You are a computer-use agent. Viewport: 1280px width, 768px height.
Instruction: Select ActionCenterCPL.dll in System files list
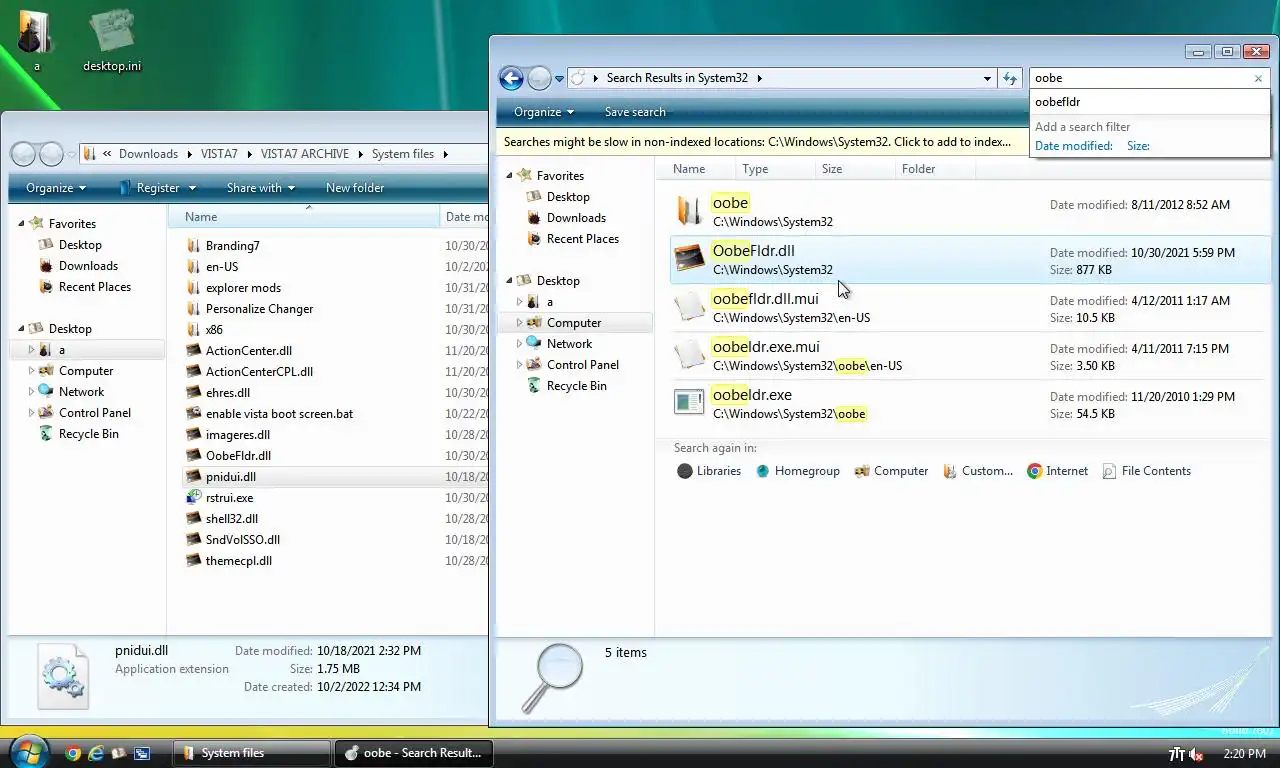[x=259, y=372]
